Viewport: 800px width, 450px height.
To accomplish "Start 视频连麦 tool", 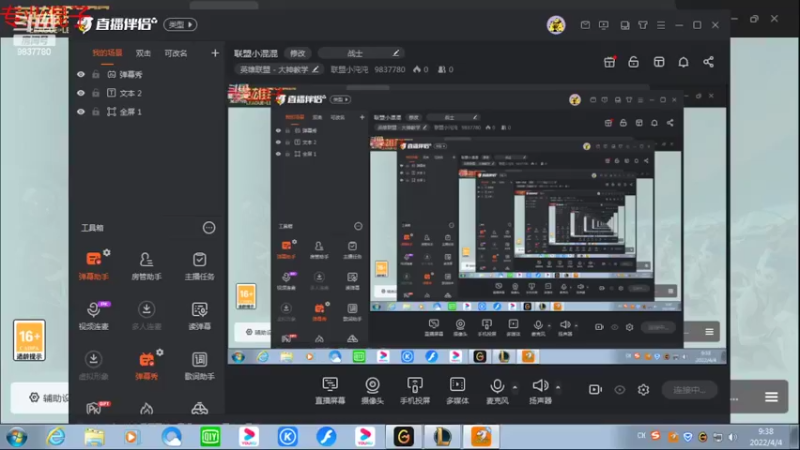I will coord(93,315).
